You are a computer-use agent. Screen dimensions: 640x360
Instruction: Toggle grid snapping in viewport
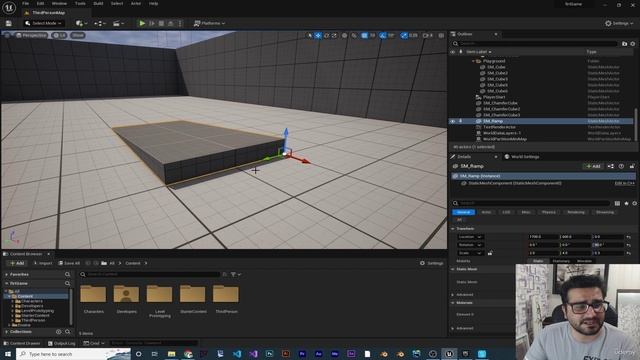pyautogui.click(x=364, y=36)
